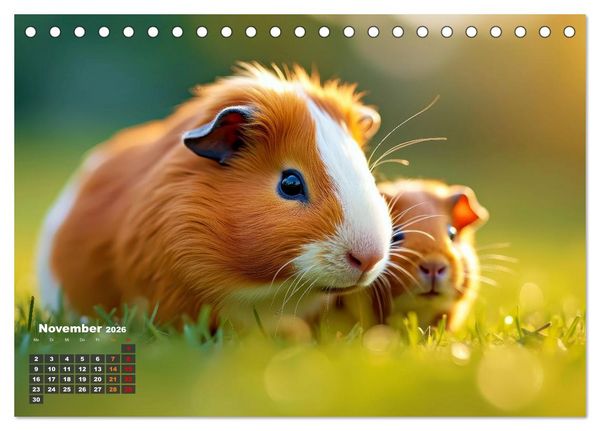Select date 6 in the calendar
This screenshot has width=600, height=431.
(98, 359)
